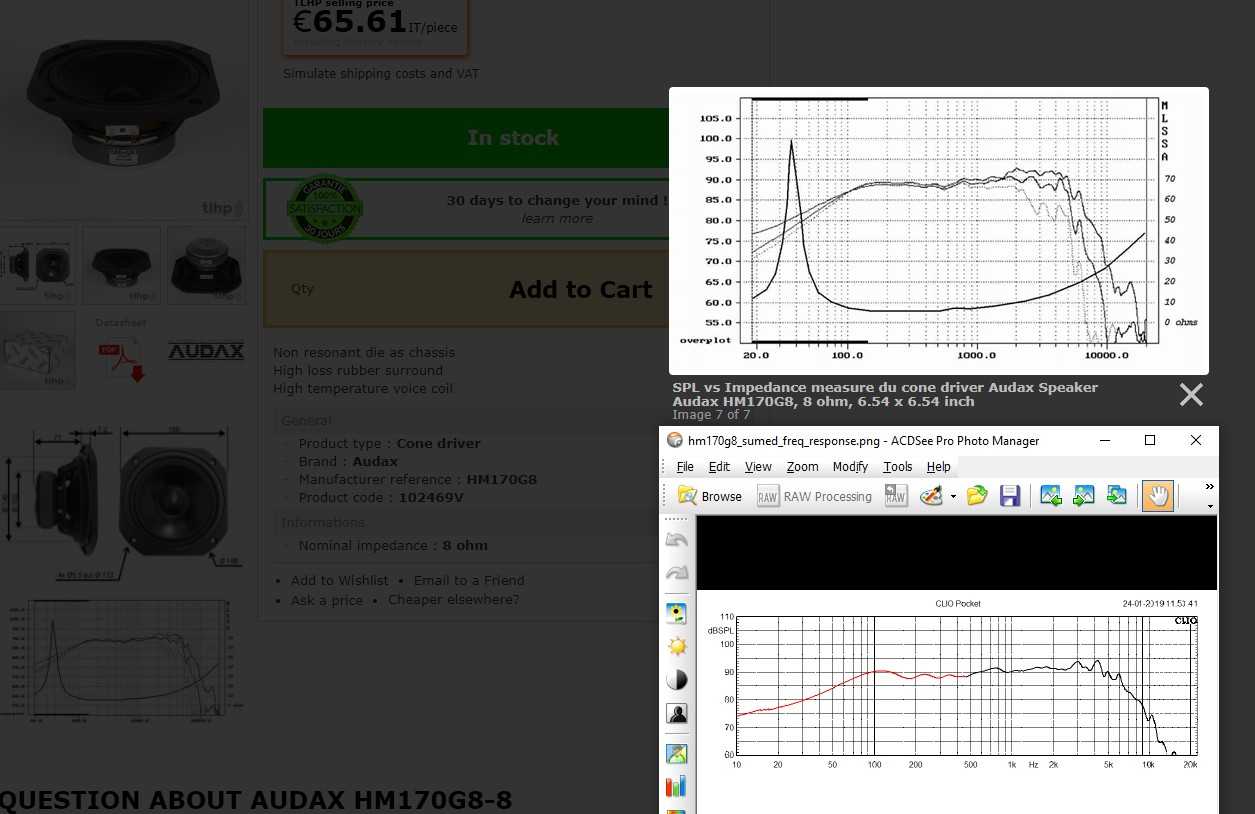1255x814 pixels.
Task: Click Simulate shipping costs and VAT link
Action: tap(381, 74)
